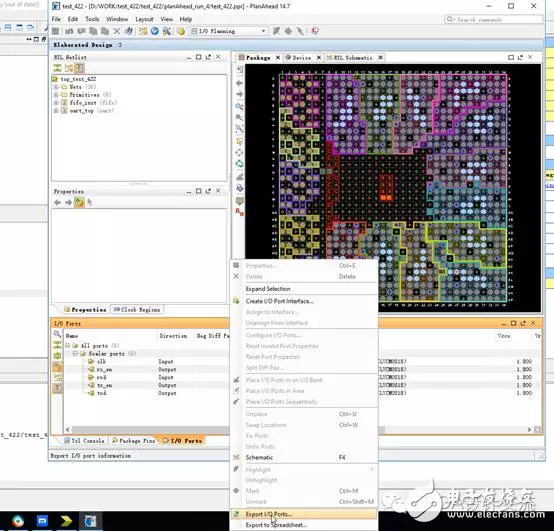Image resolution: width=554 pixels, height=531 pixels.
Task: Switch to Package Pins tab
Action: (134, 441)
